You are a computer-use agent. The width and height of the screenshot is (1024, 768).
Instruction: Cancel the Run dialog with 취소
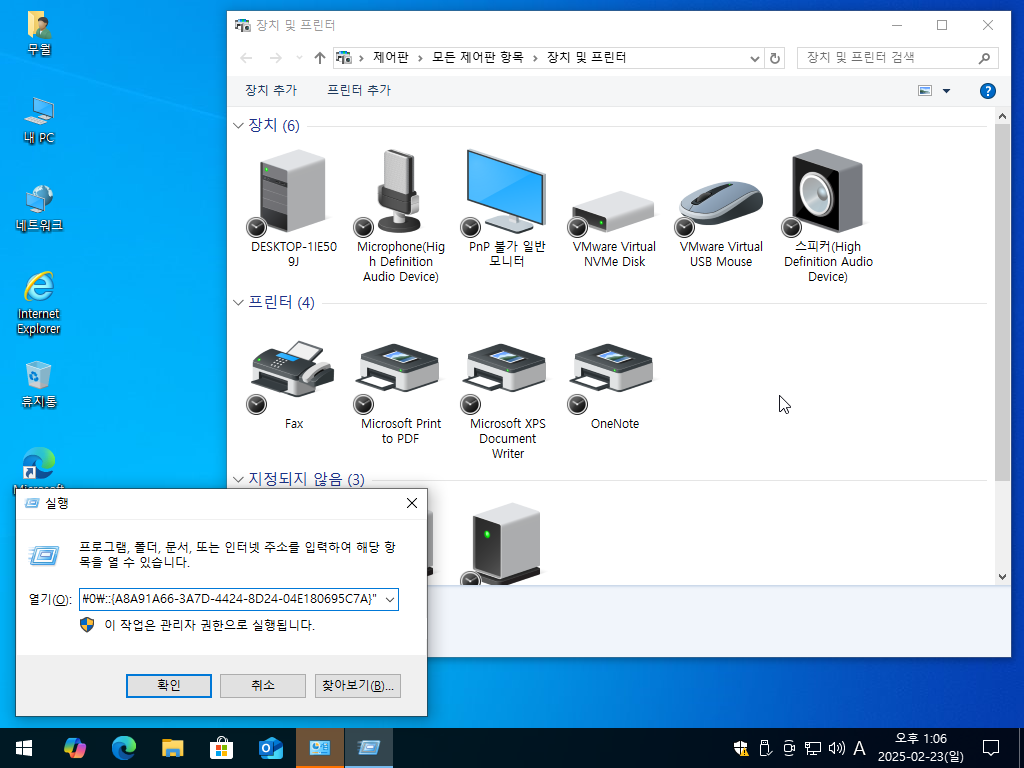coord(263,686)
